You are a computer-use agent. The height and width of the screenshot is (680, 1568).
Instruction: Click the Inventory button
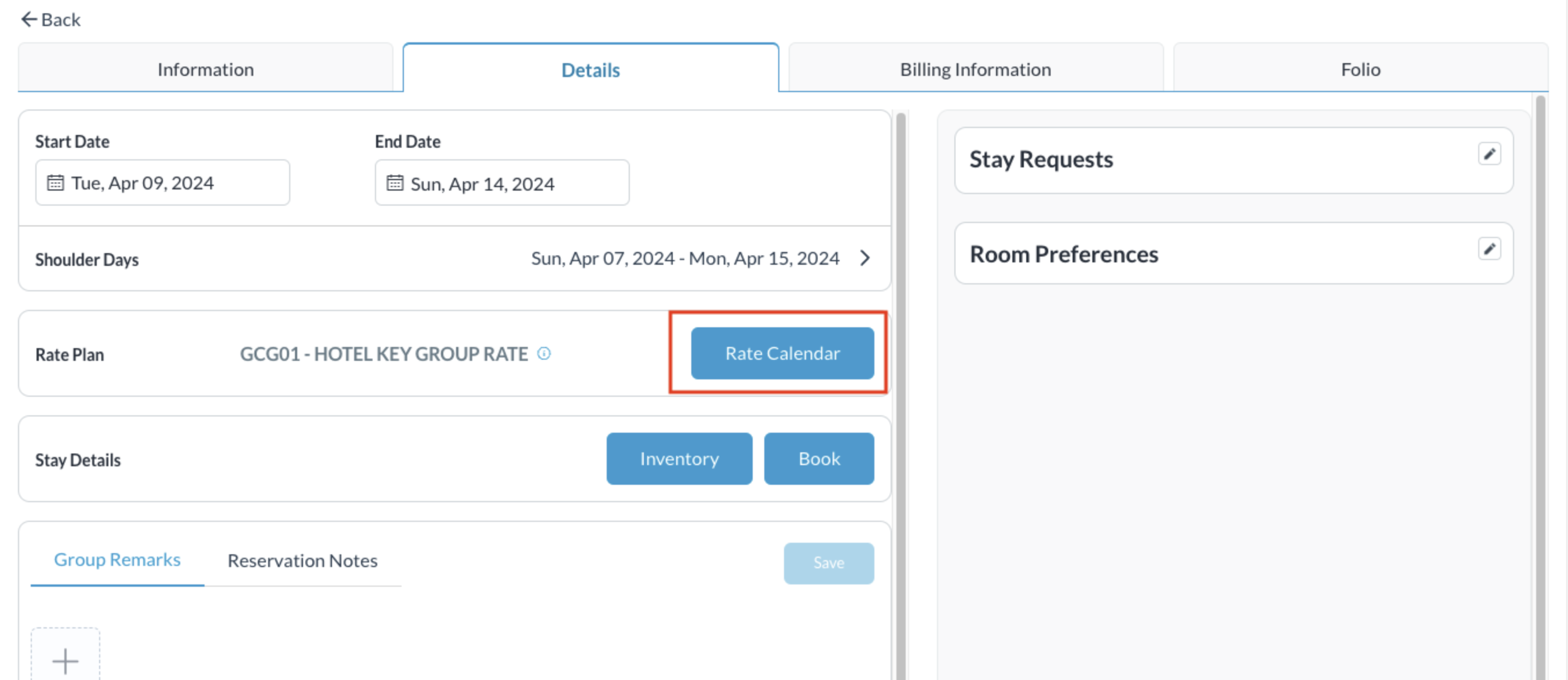(679, 459)
